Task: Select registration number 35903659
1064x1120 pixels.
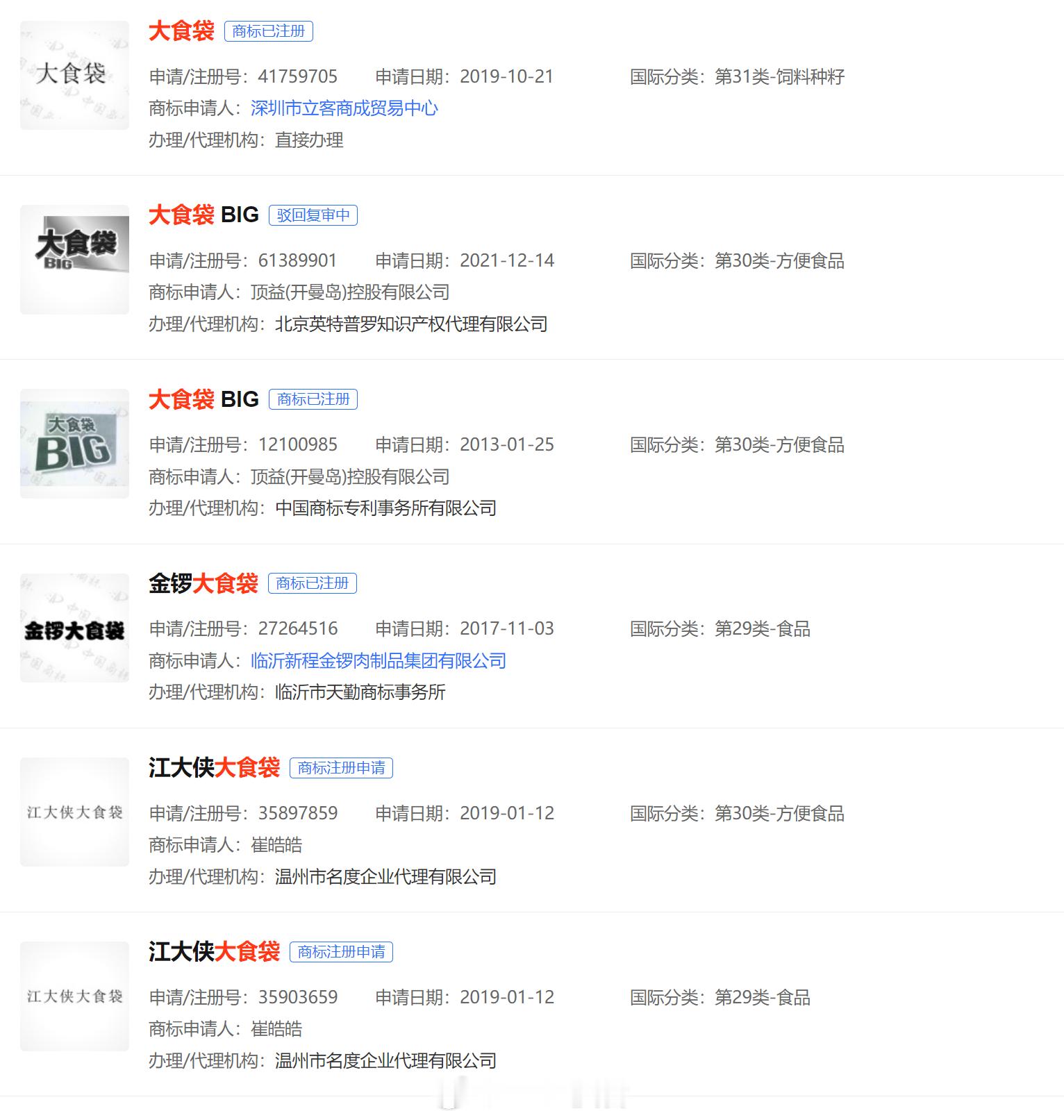Action: click(298, 997)
